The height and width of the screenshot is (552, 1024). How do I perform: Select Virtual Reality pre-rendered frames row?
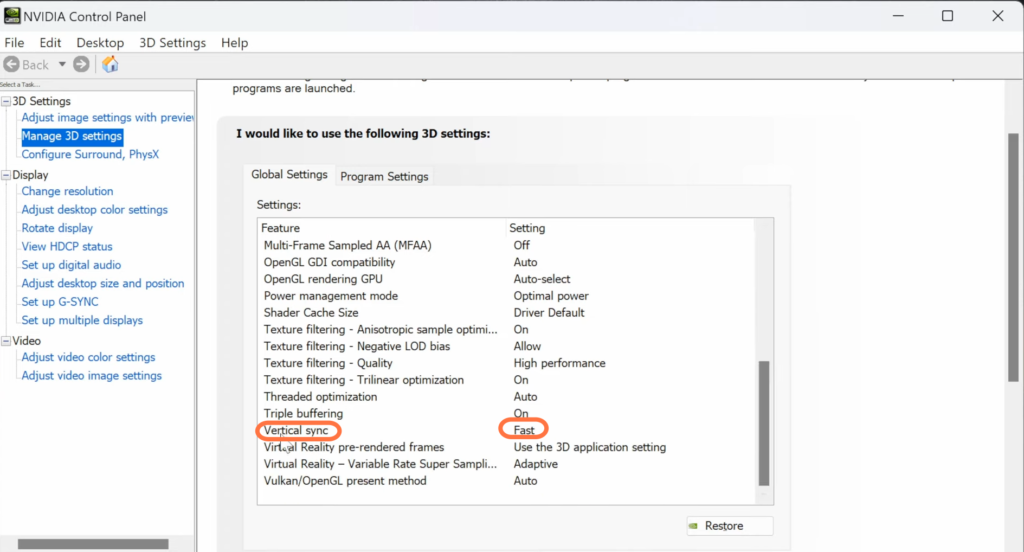(506, 447)
